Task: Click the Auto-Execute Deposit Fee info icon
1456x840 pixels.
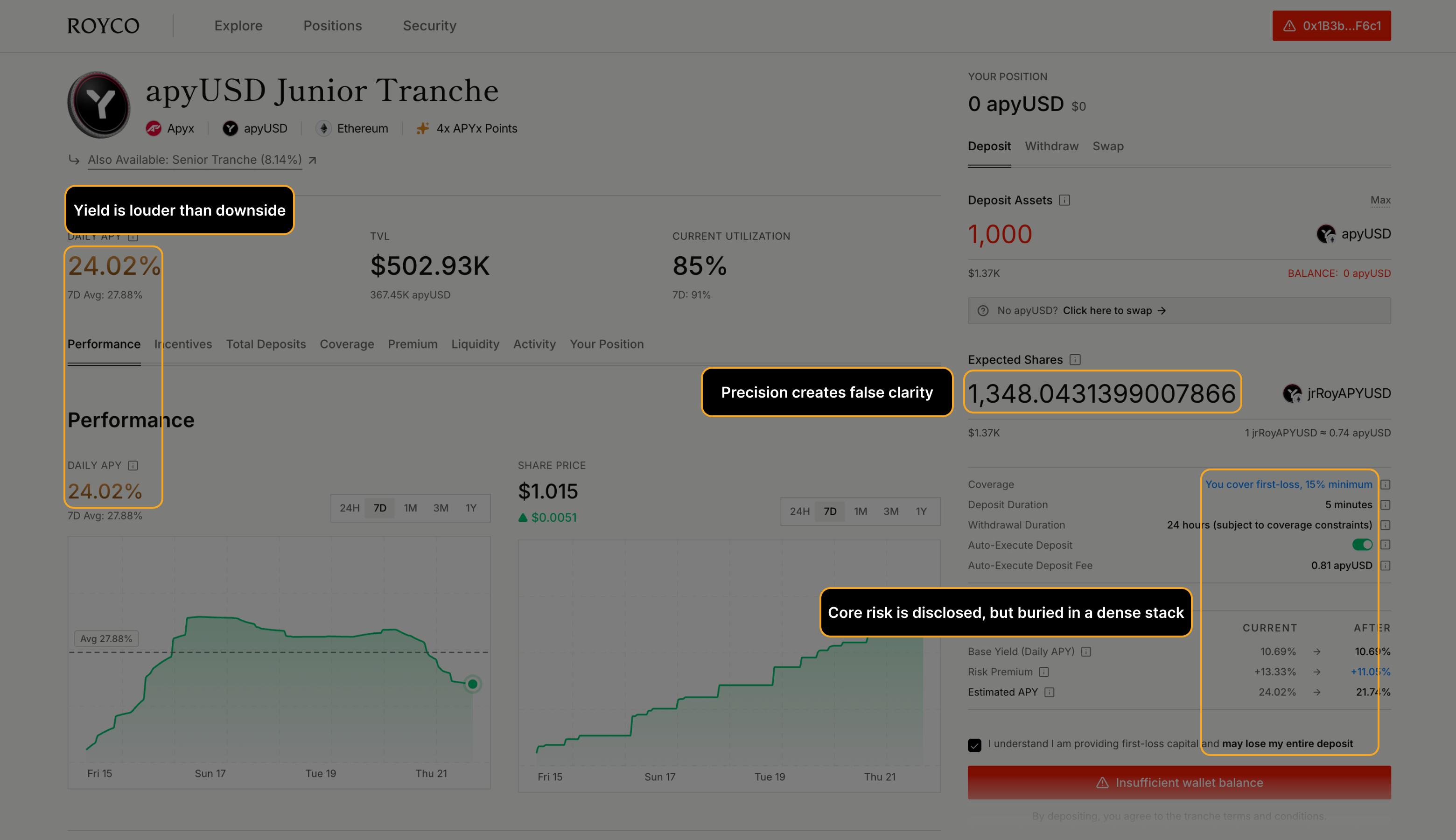Action: click(1386, 566)
